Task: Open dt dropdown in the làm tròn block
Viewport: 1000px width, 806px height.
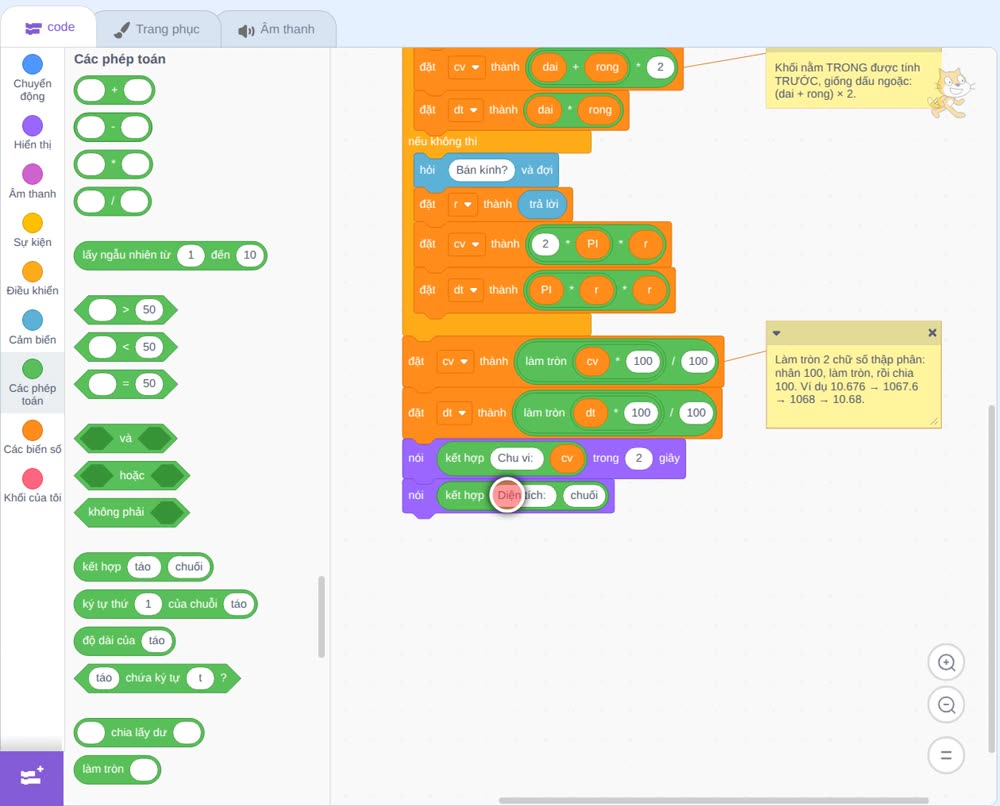Action: tap(453, 413)
